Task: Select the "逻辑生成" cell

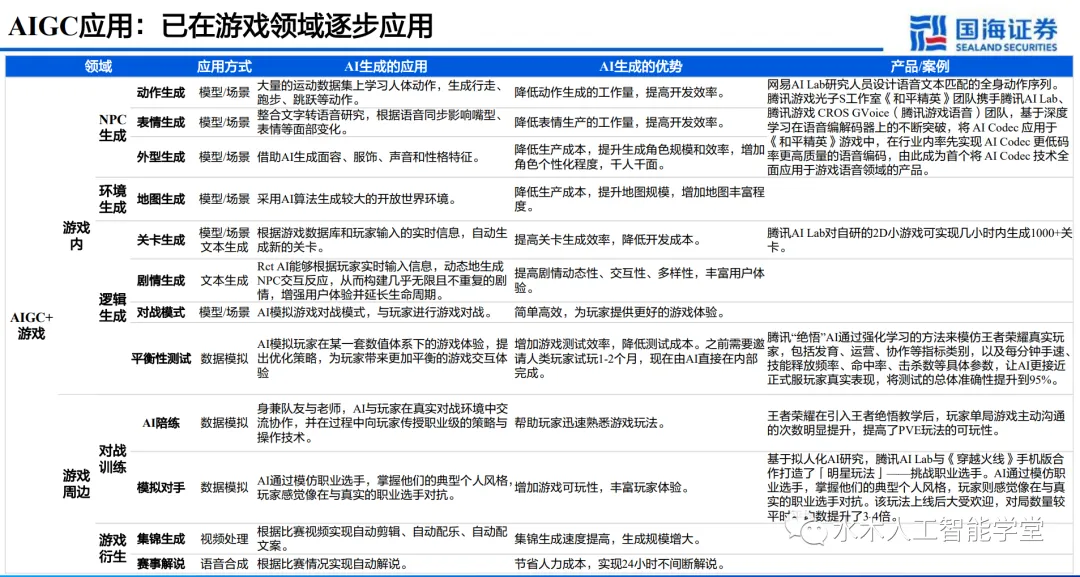Action: (112, 307)
